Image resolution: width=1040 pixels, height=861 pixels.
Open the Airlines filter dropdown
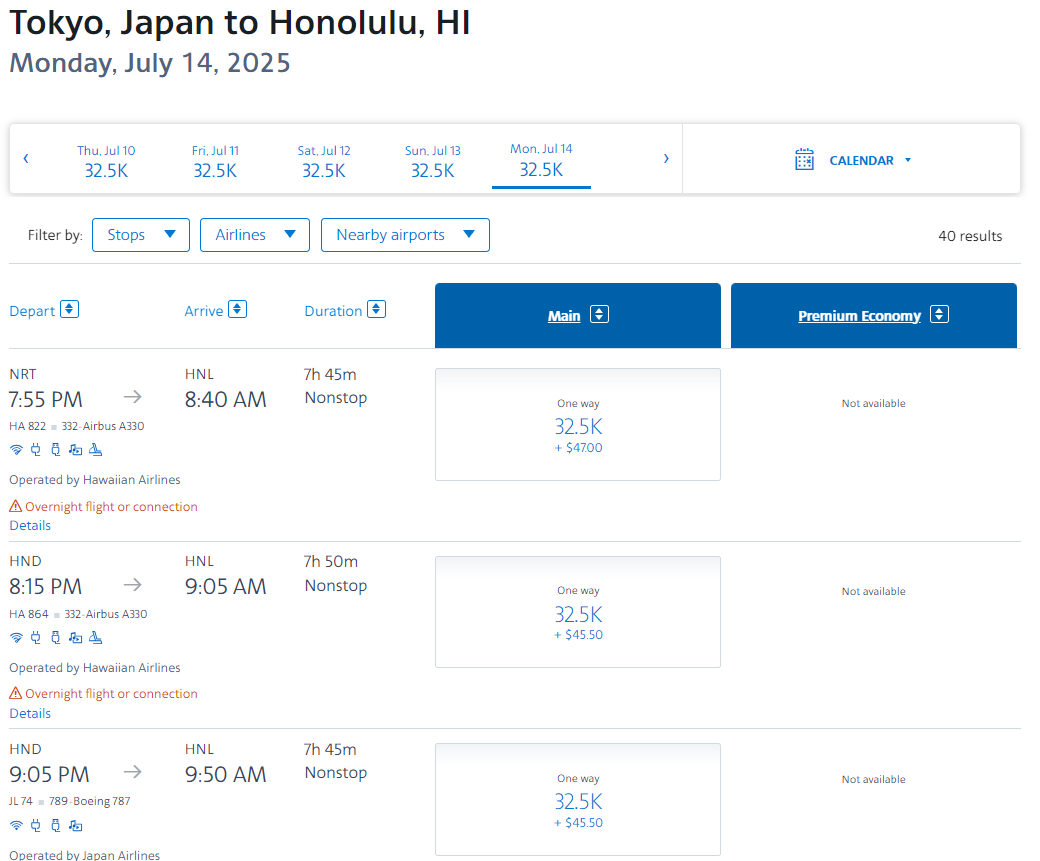tap(255, 235)
